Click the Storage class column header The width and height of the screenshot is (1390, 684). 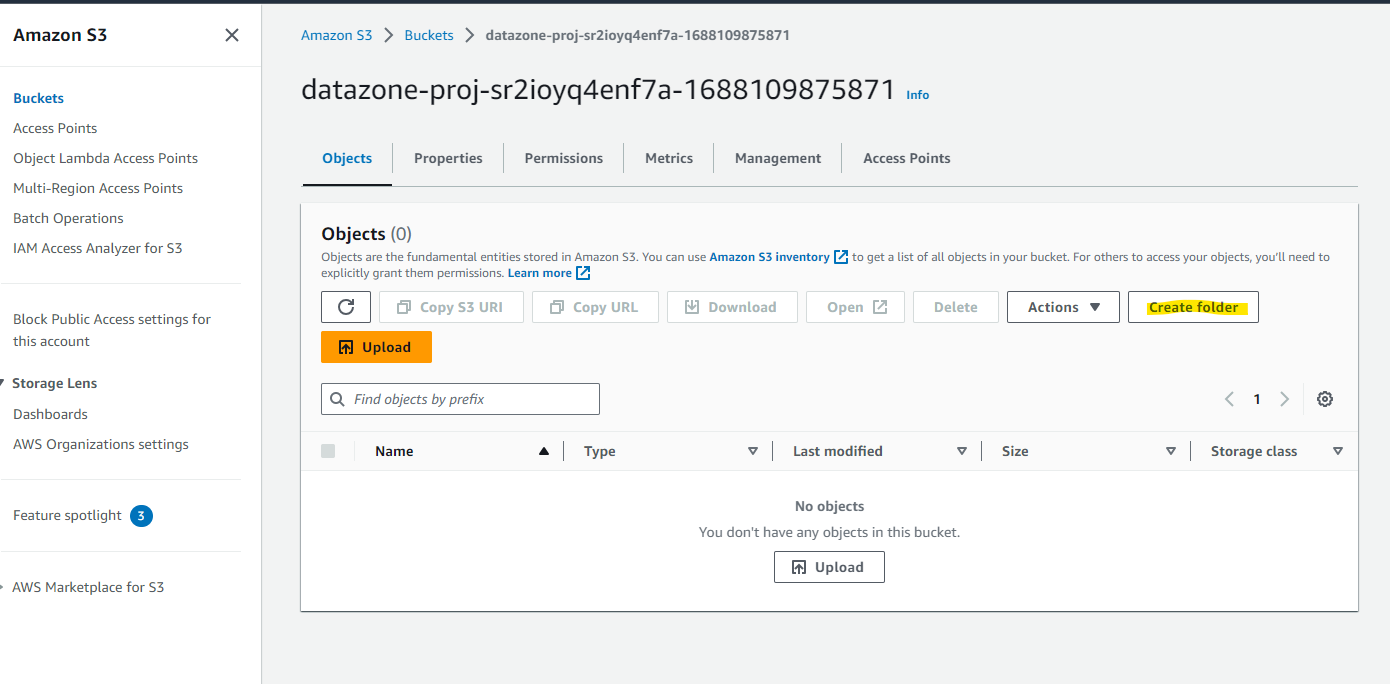pos(1254,451)
